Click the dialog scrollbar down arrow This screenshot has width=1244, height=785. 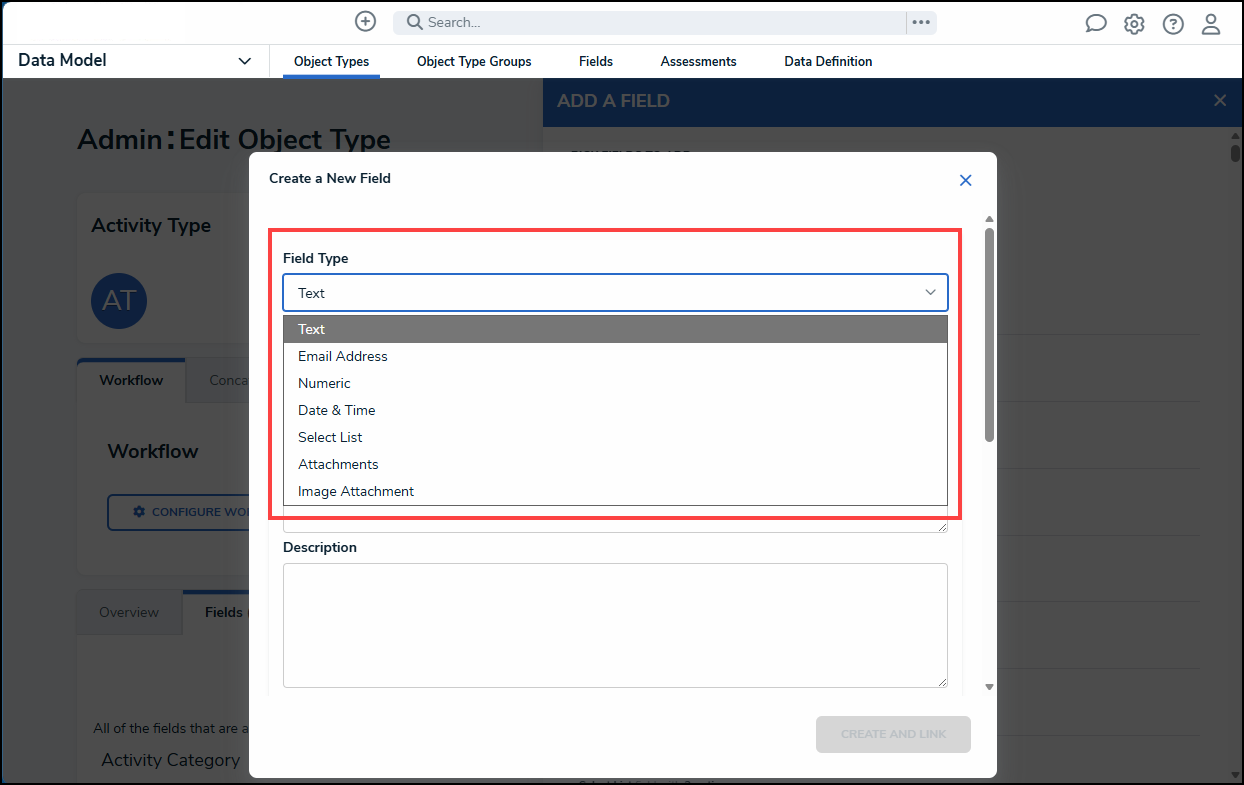click(x=989, y=687)
